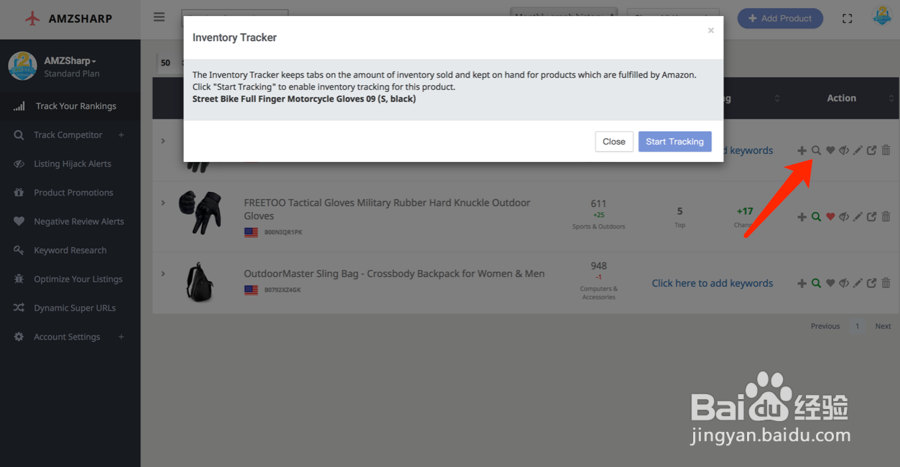Expand the Account Settings plus sign
The height and width of the screenshot is (467, 900).
[121, 337]
